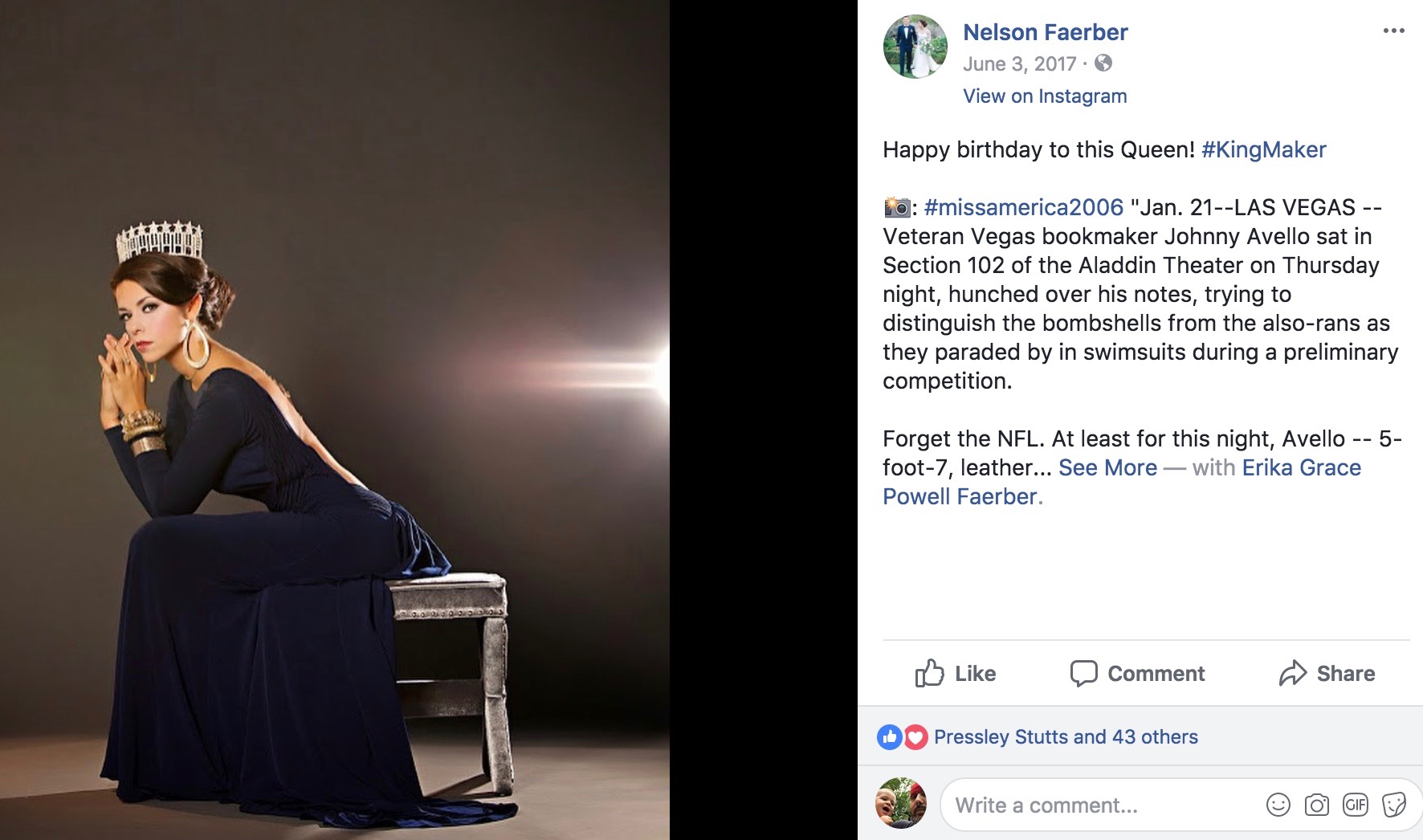
Task: Click the thumbs-up Like icon
Action: pyautogui.click(x=929, y=673)
